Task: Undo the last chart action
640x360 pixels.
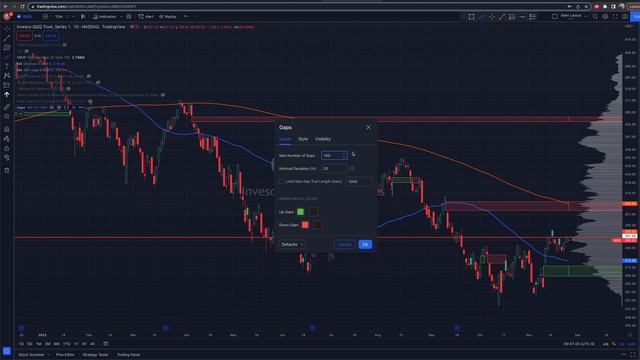Action: pos(186,17)
